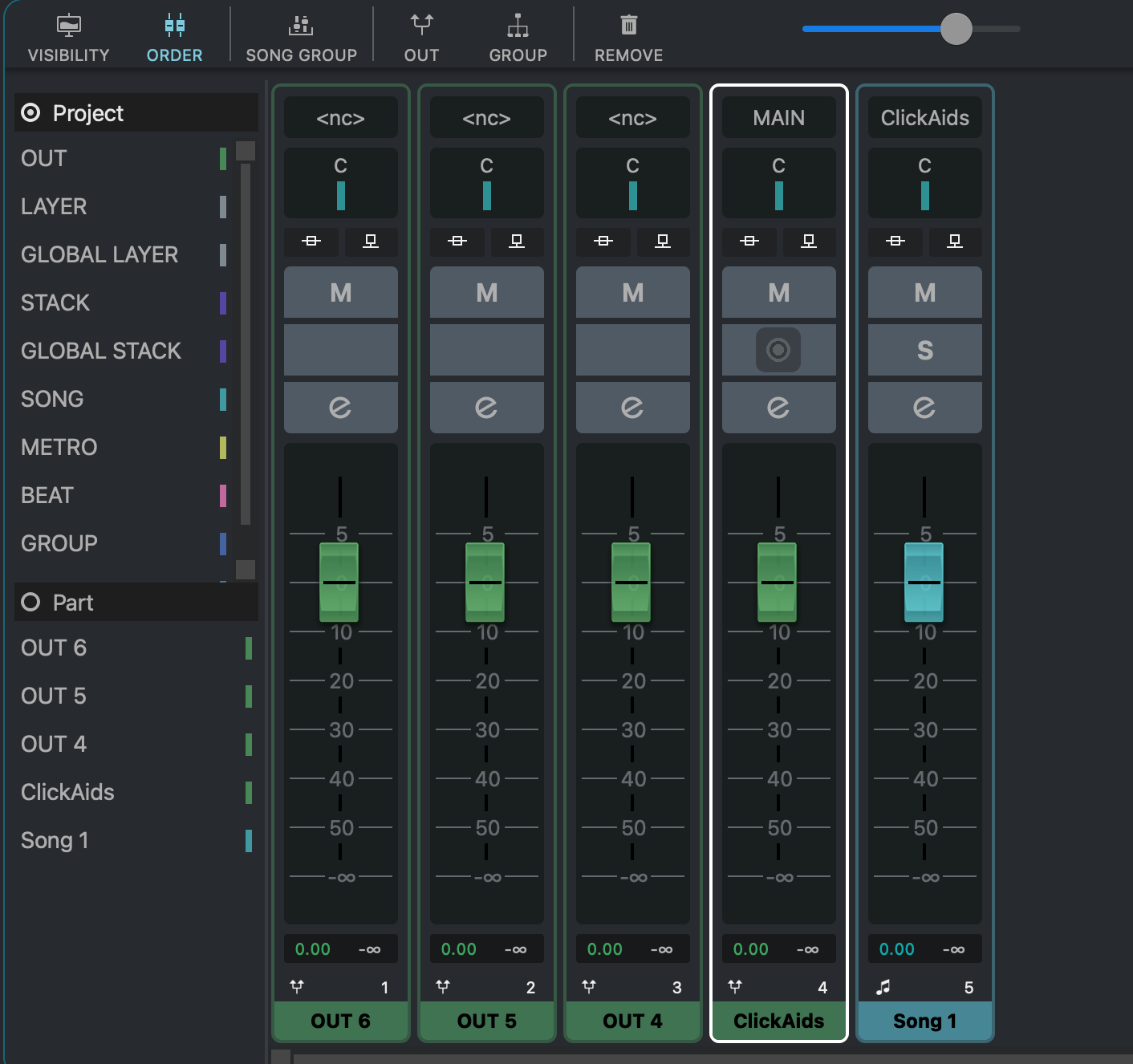Mute the ClickAids channel
The image size is (1133, 1064).
tap(778, 293)
